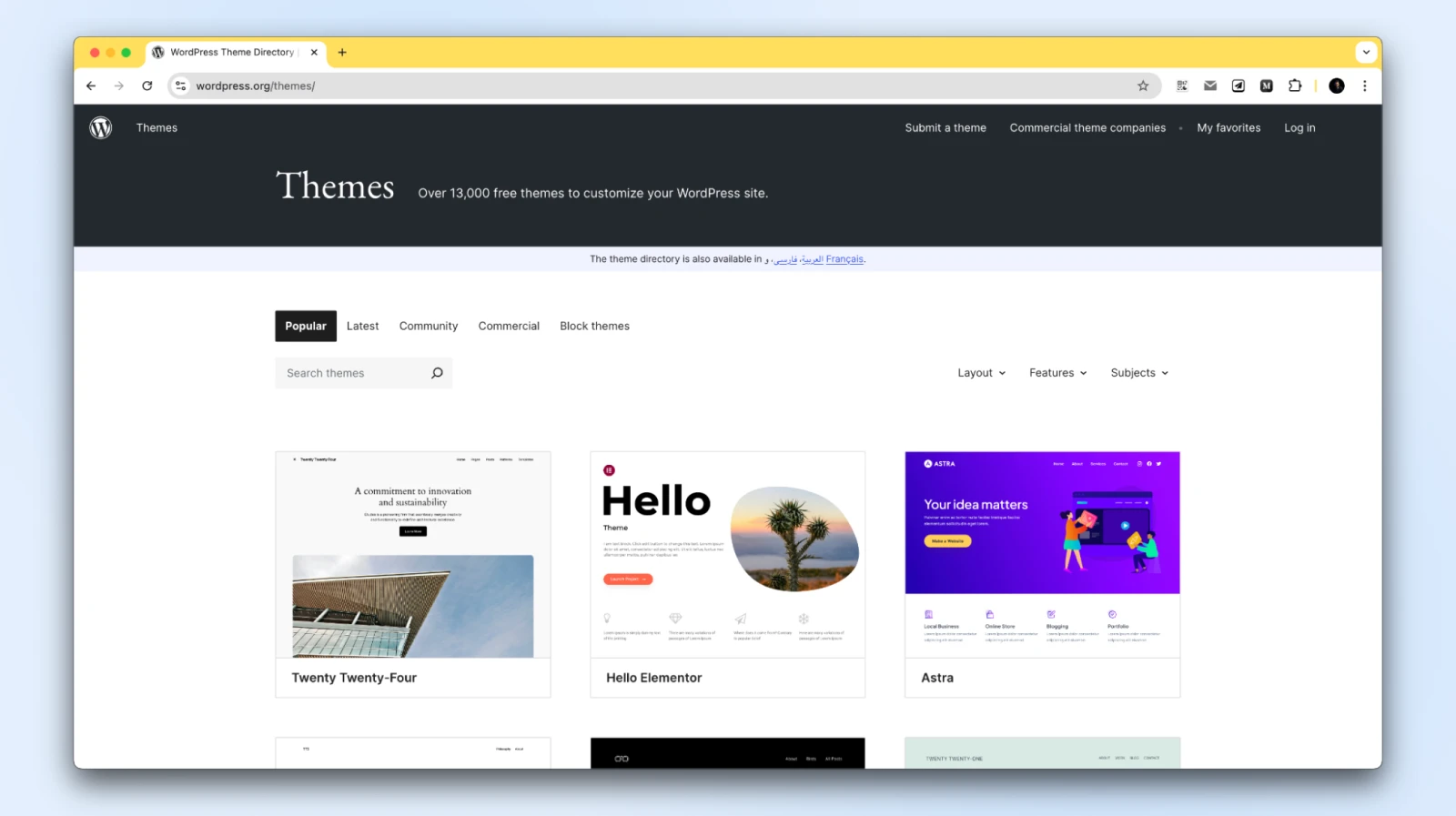1456x816 pixels.
Task: Open the black-header theme preview in bottom row
Action: pyautogui.click(x=728, y=753)
